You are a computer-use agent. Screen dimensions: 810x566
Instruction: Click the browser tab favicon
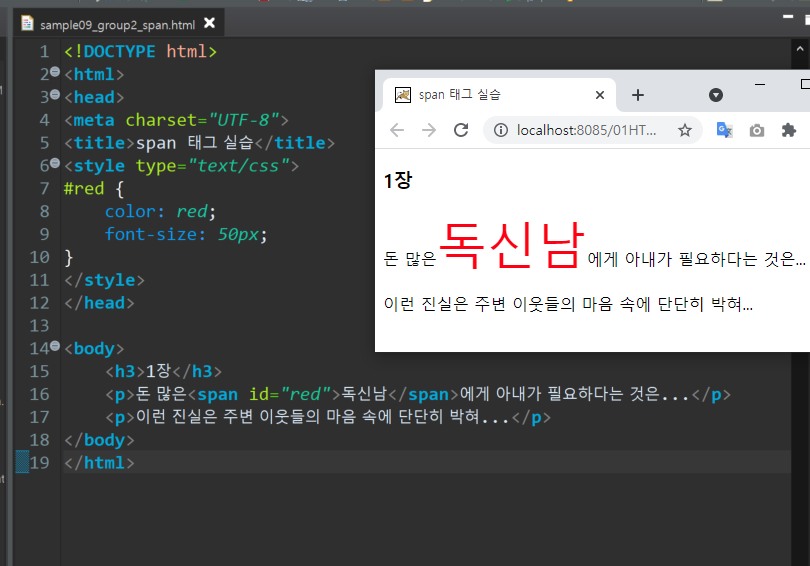pyautogui.click(x=403, y=95)
